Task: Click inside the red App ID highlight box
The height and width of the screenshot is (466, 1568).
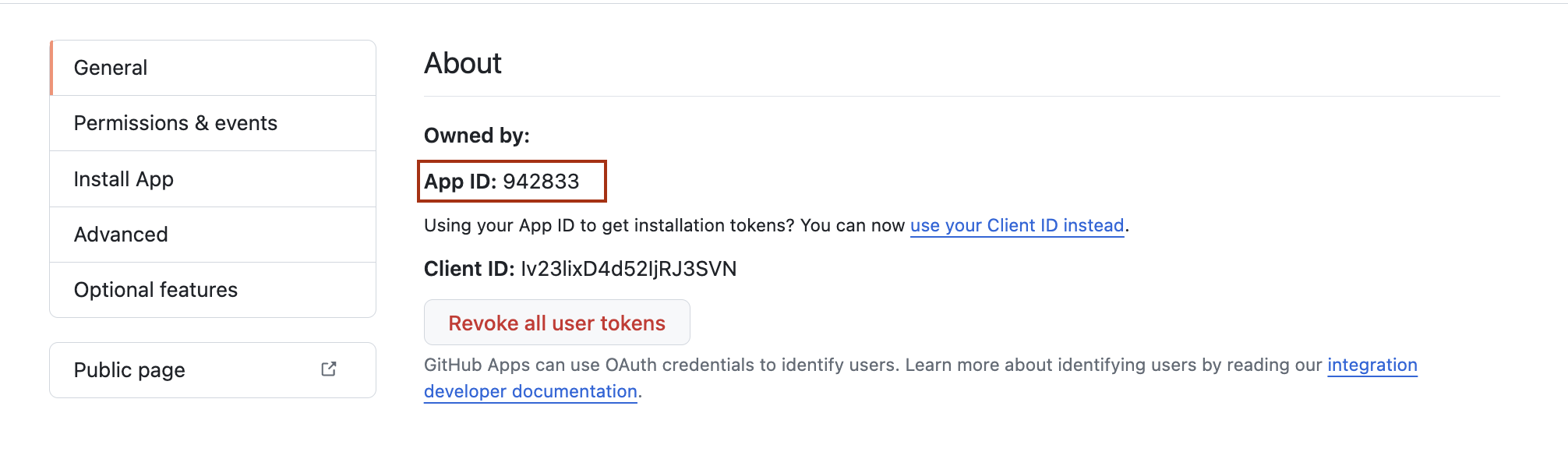Action: click(x=512, y=181)
